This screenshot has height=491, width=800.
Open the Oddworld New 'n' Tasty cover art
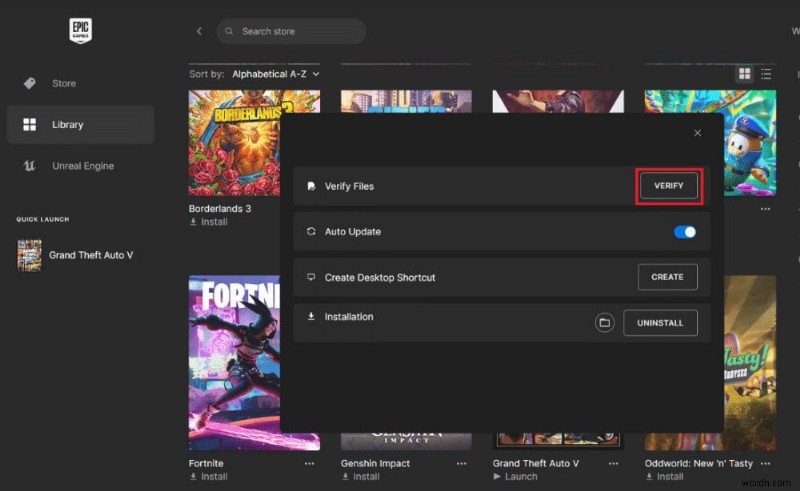point(750,363)
